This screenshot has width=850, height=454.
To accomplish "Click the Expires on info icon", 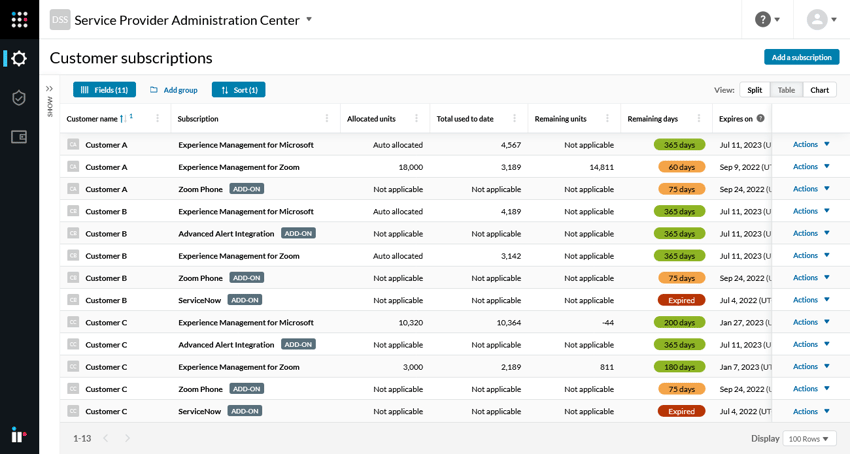I will click(x=760, y=119).
